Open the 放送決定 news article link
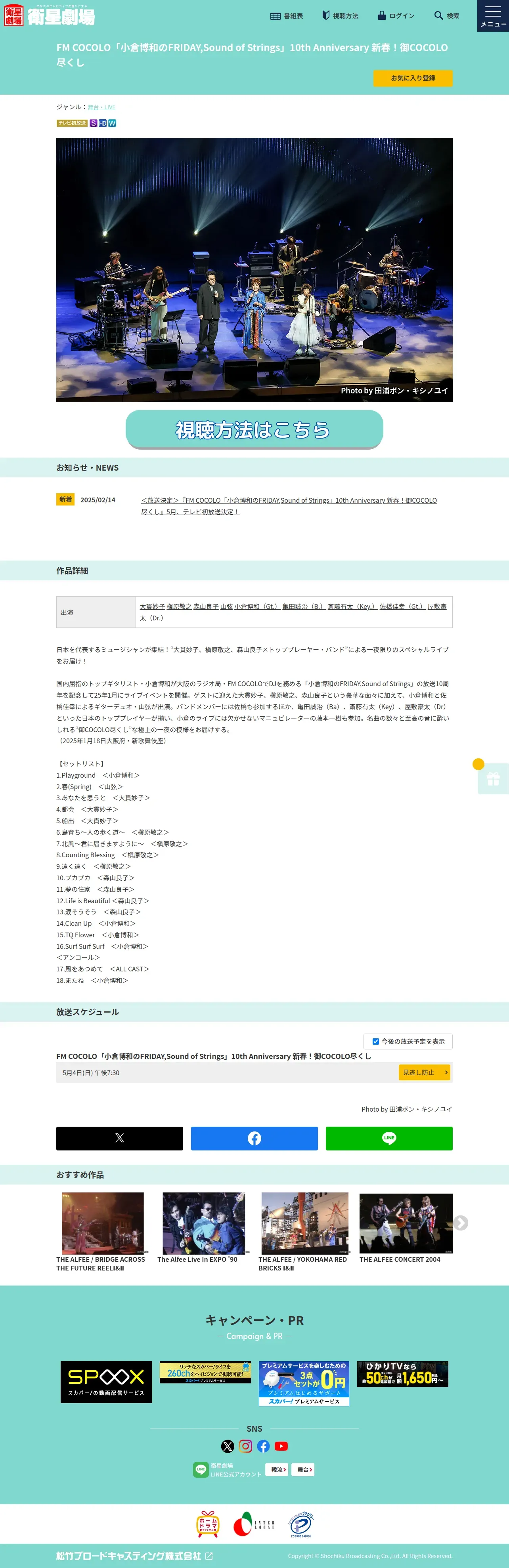The image size is (509, 1568). 289,506
